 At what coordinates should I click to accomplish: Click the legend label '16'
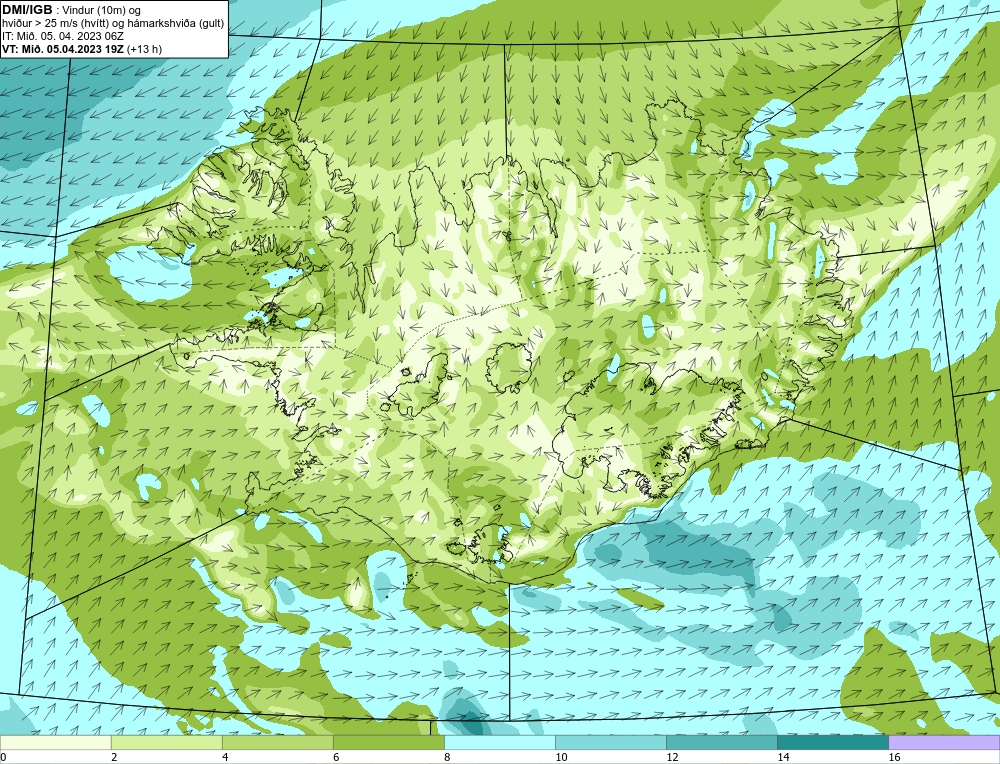pos(894,757)
